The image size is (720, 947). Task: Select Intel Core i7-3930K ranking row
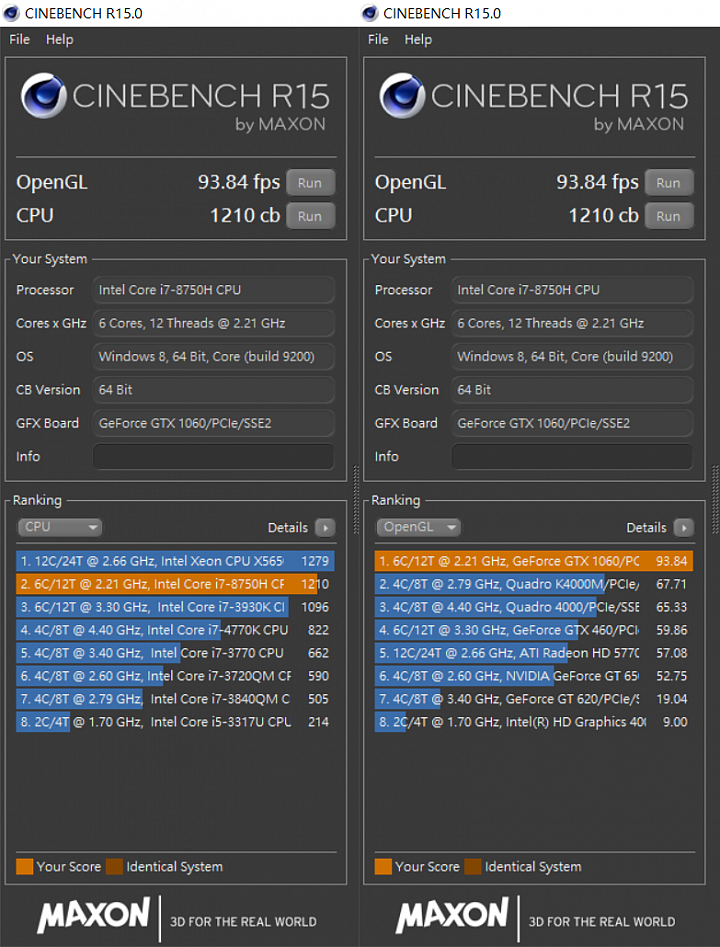(175, 607)
